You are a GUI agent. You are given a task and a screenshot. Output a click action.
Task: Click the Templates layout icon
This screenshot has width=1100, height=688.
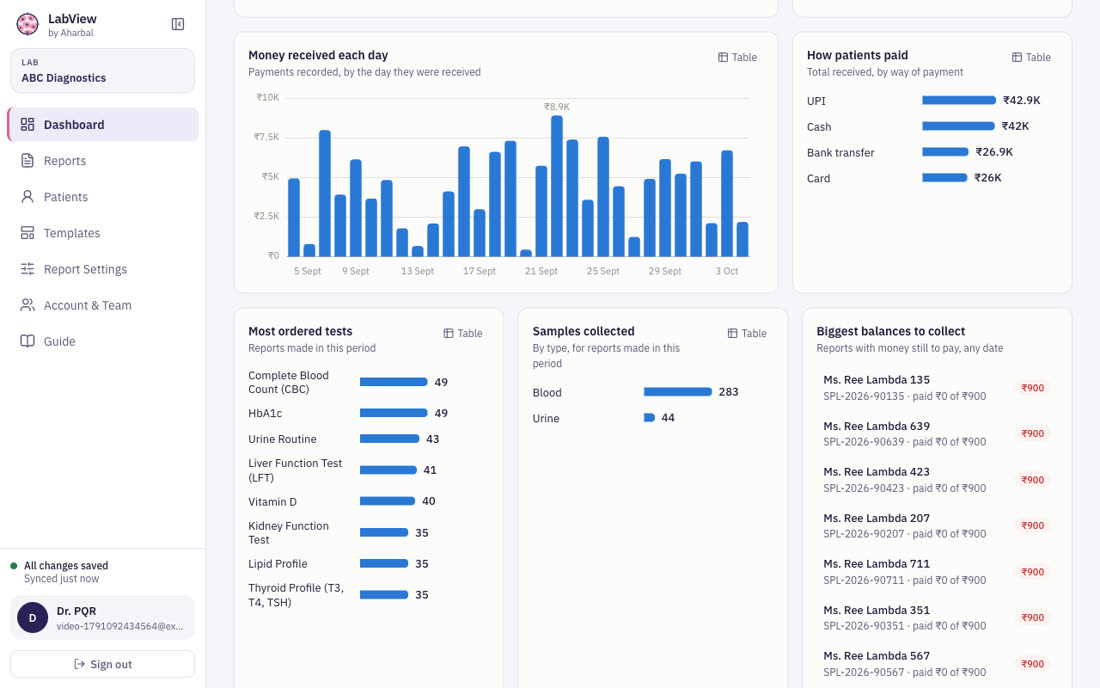(27, 233)
